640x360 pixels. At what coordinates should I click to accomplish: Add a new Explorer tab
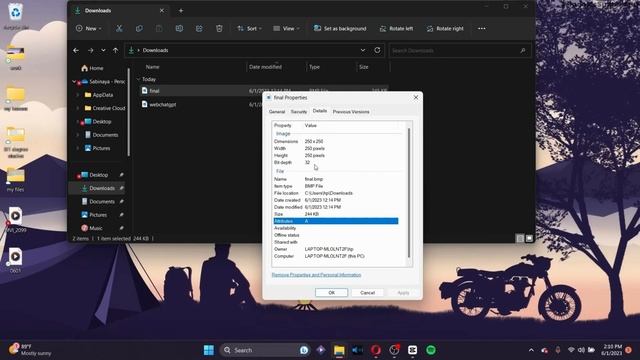(181, 11)
